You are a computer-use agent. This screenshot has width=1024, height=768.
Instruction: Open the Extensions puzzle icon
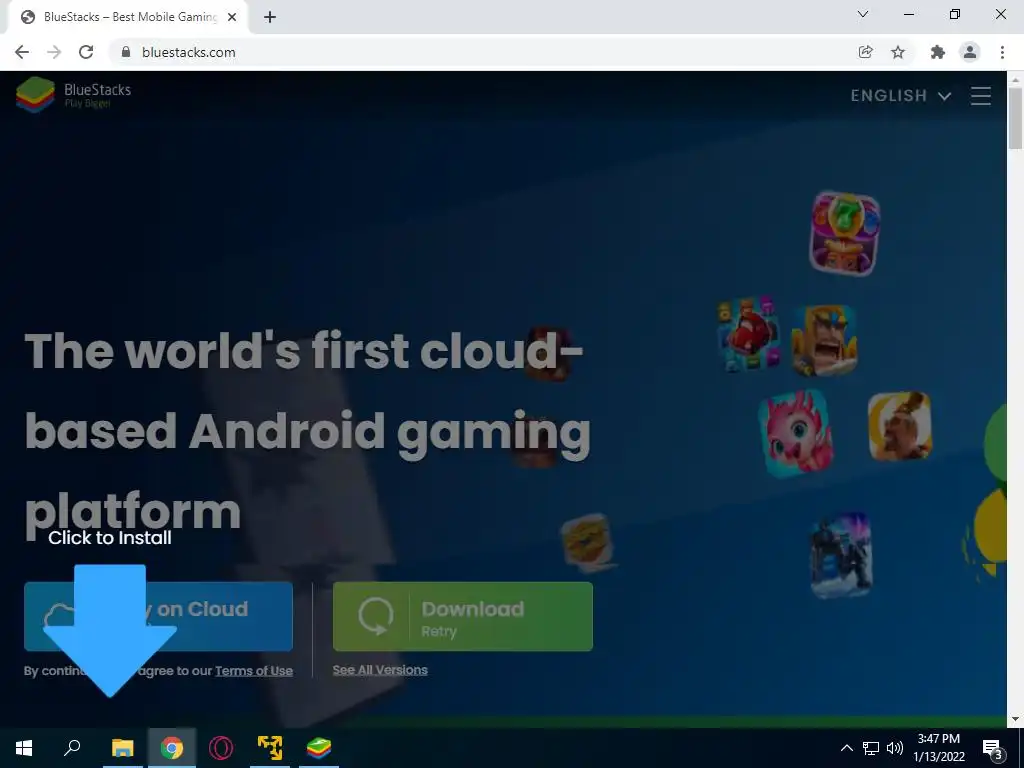[938, 52]
